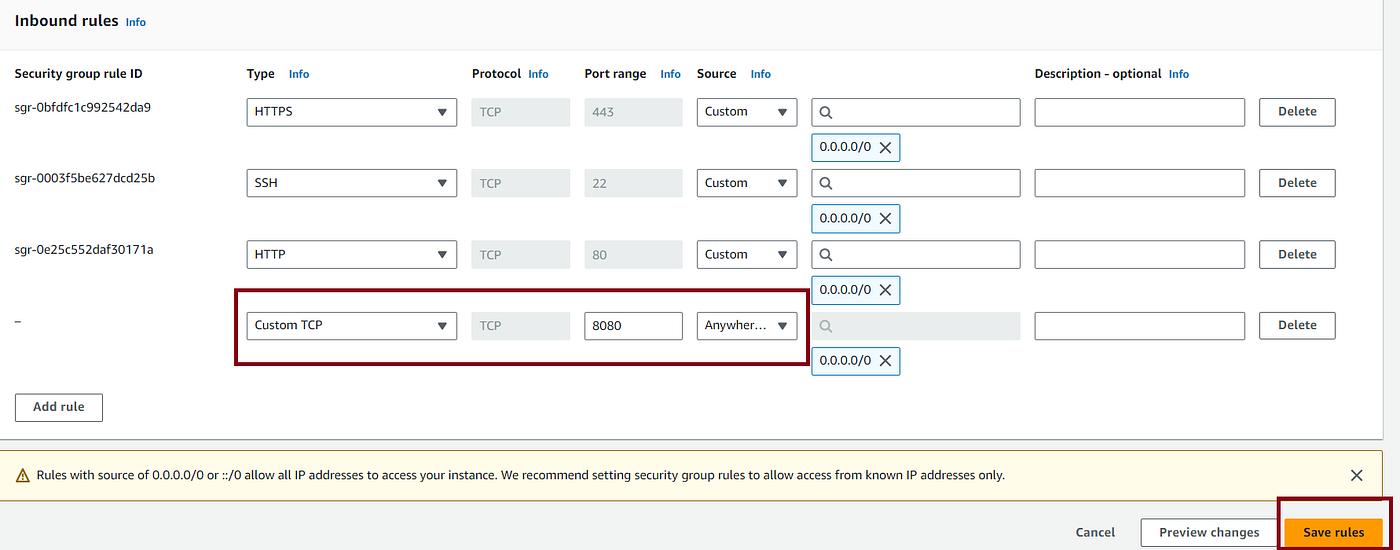The height and width of the screenshot is (550, 1400).
Task: Open Type dropdown showing HTTP
Action: 352,254
